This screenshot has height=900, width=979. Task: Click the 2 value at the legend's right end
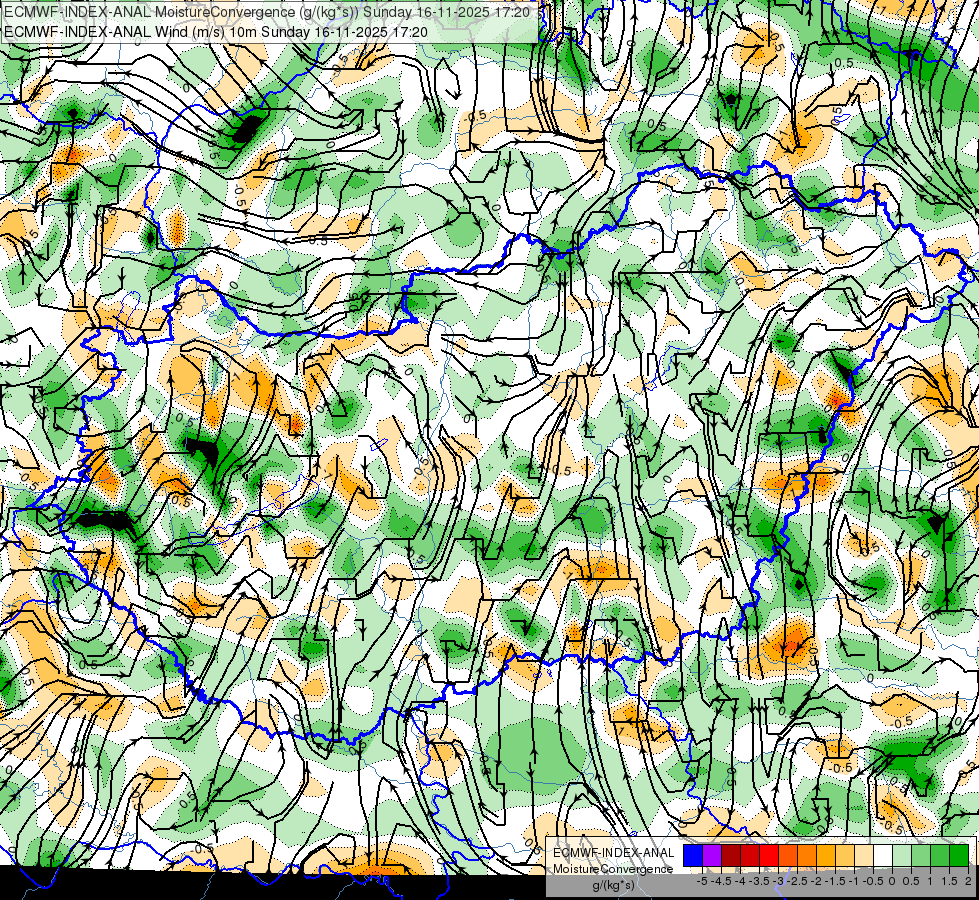968,881
